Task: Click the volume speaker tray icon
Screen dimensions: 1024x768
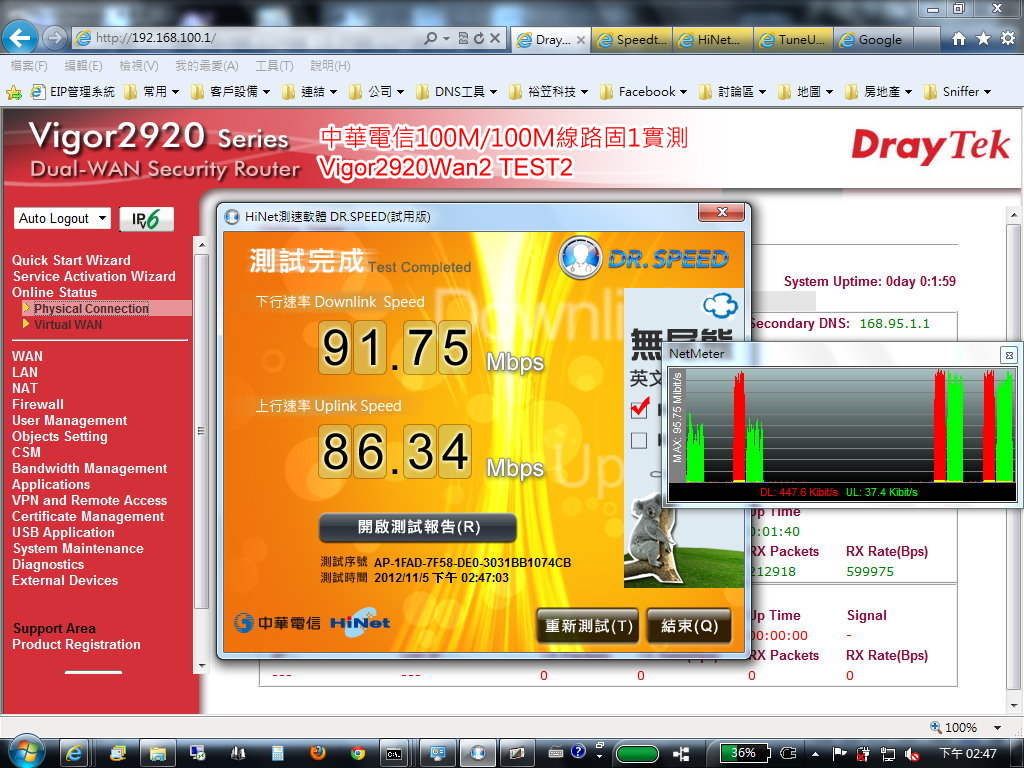Action: [x=912, y=754]
